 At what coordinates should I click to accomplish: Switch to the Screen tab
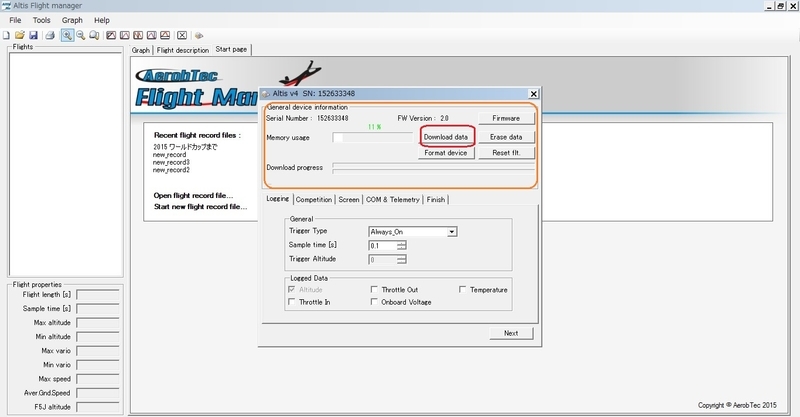(x=349, y=200)
